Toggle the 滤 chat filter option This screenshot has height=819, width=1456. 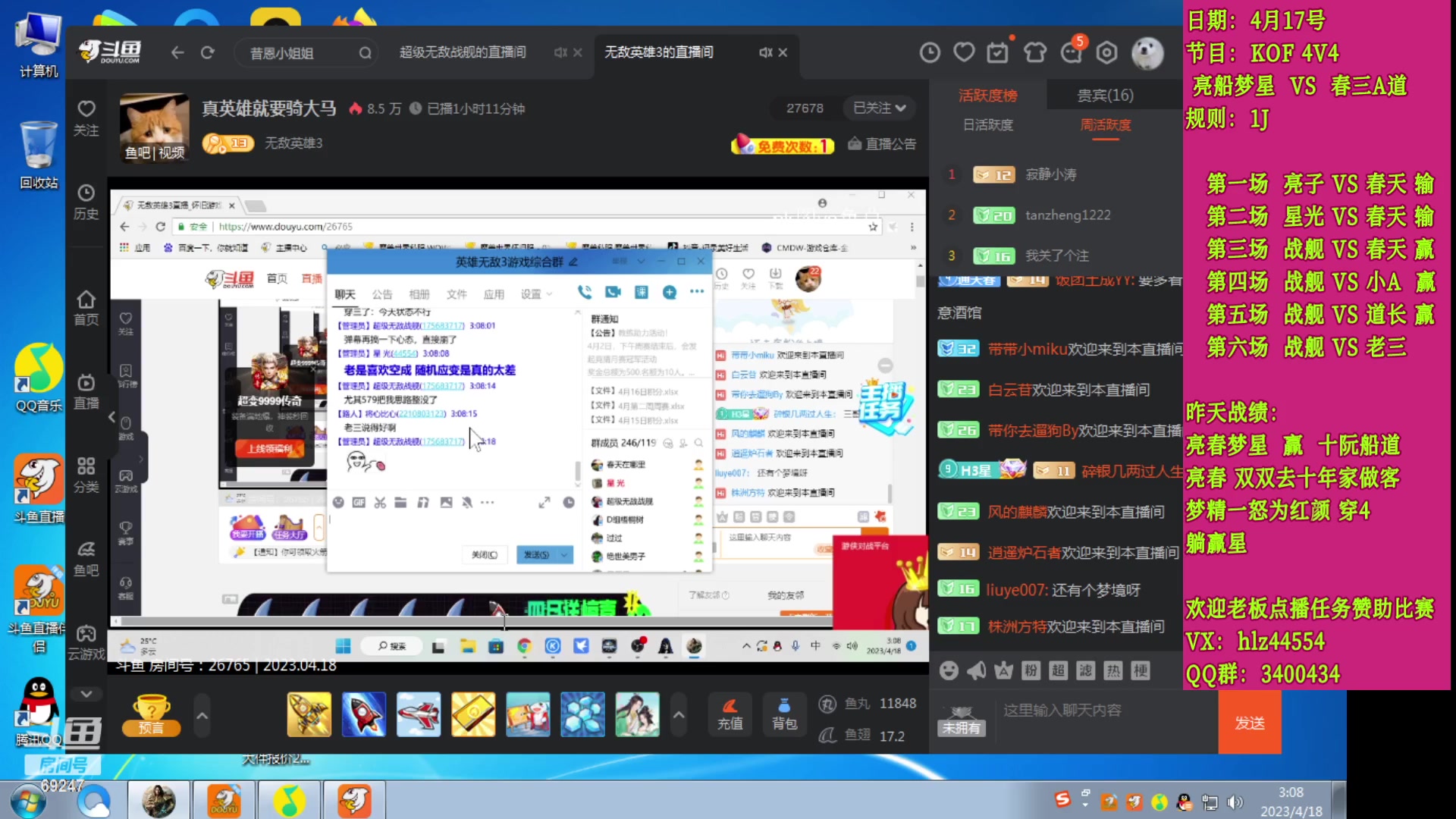coord(1085,670)
